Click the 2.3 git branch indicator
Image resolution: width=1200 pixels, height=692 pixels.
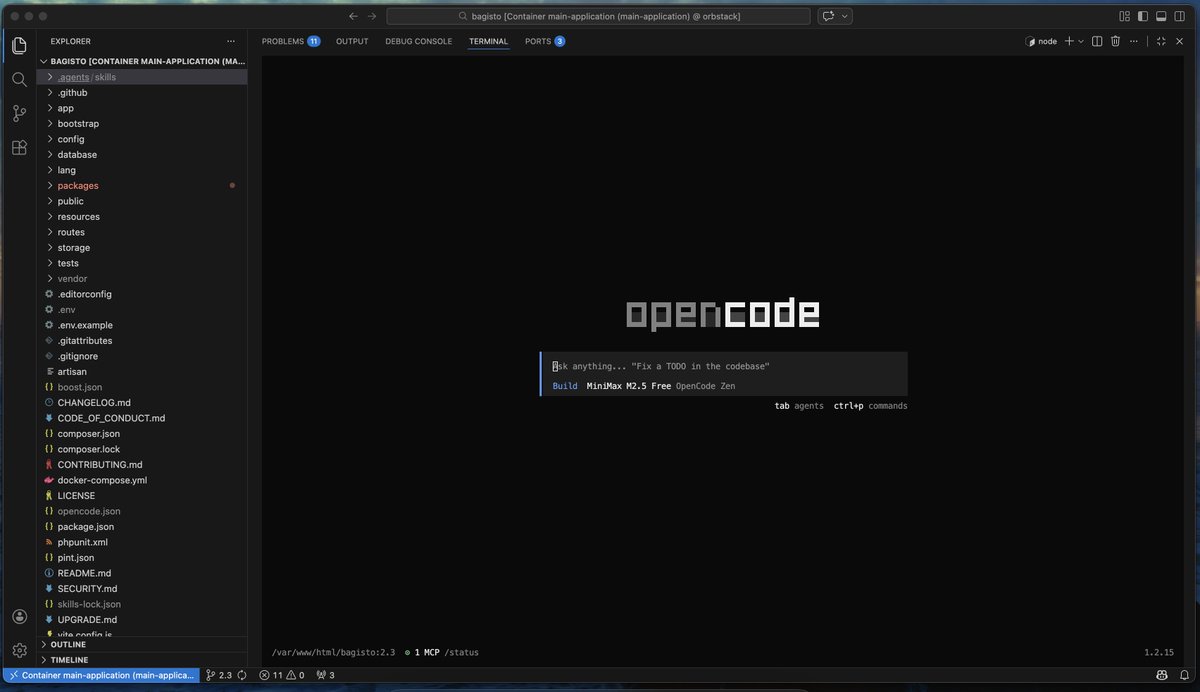(x=219, y=675)
